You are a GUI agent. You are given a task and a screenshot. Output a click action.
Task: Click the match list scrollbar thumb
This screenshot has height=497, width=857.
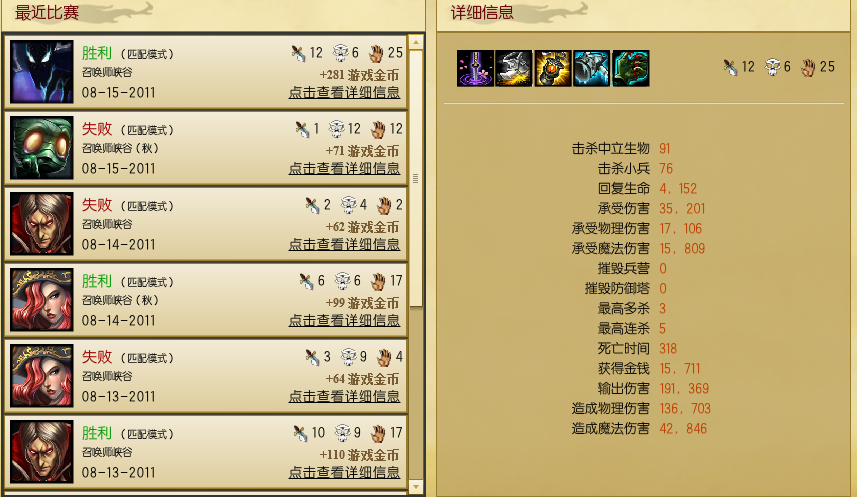(x=416, y=179)
